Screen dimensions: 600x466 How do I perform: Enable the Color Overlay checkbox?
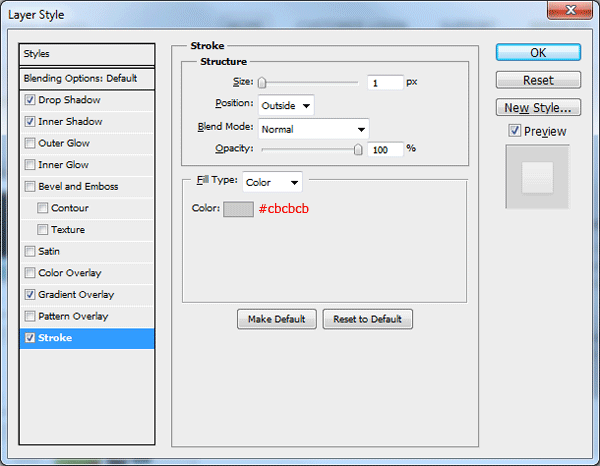(30, 273)
